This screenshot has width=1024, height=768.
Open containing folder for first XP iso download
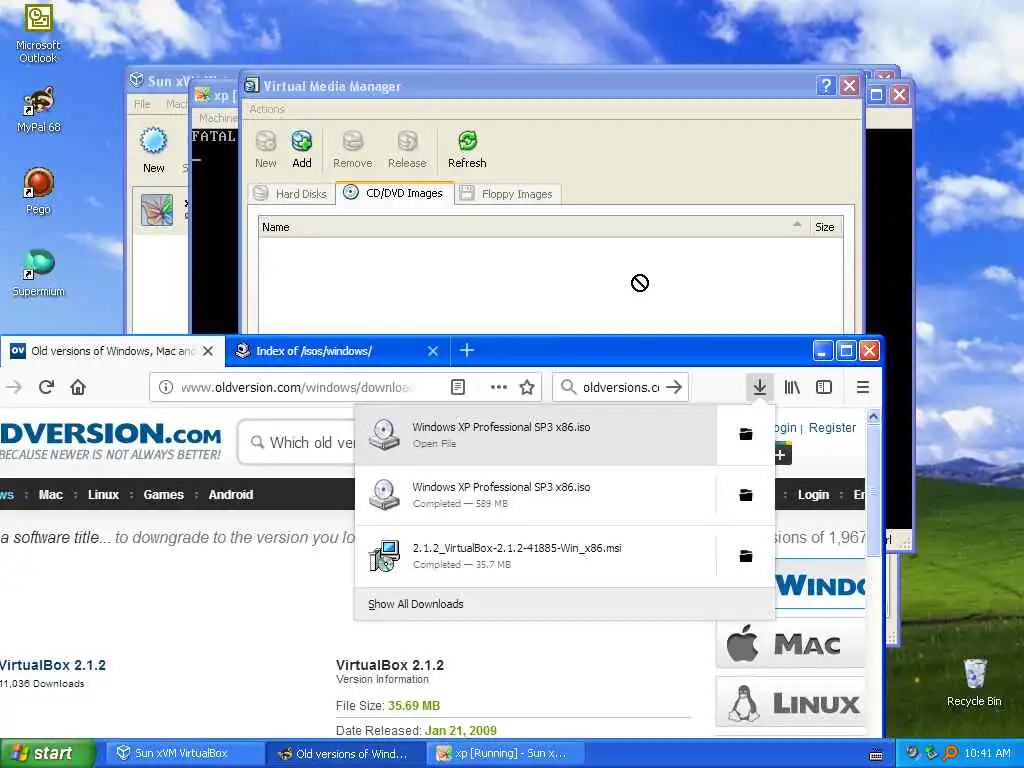point(746,434)
